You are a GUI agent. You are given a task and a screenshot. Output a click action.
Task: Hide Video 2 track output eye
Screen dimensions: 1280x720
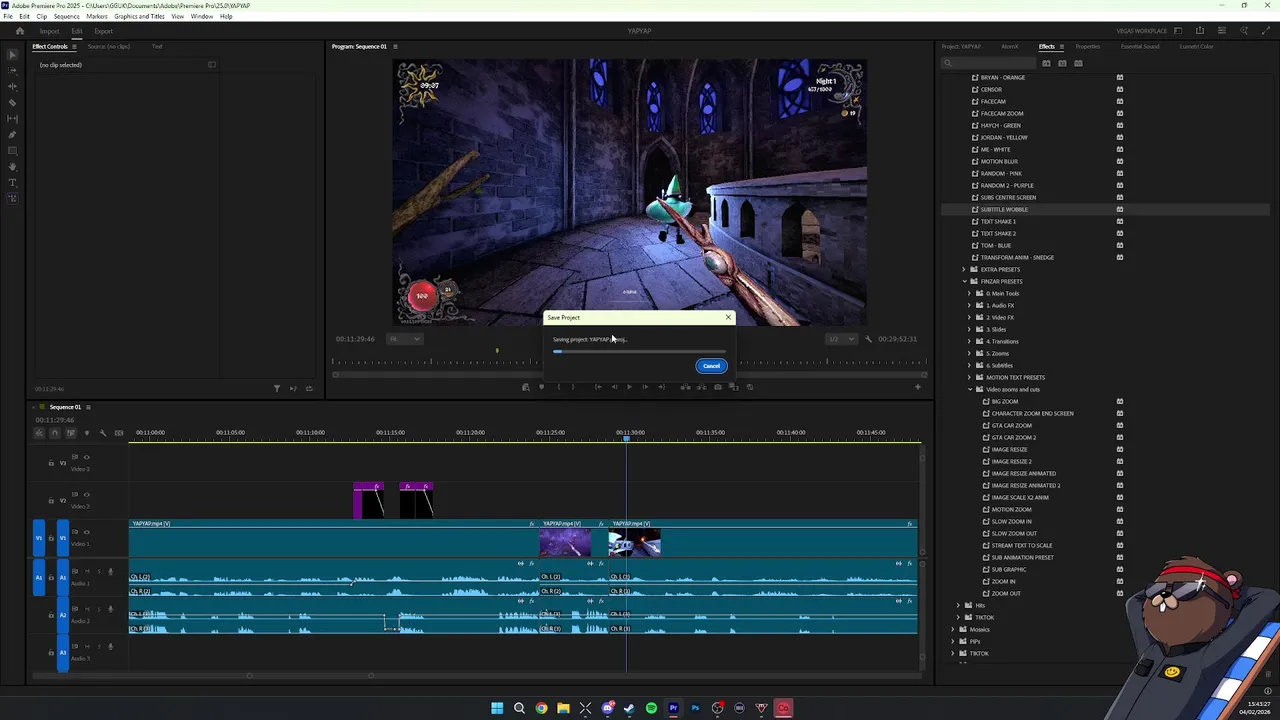click(x=86, y=494)
